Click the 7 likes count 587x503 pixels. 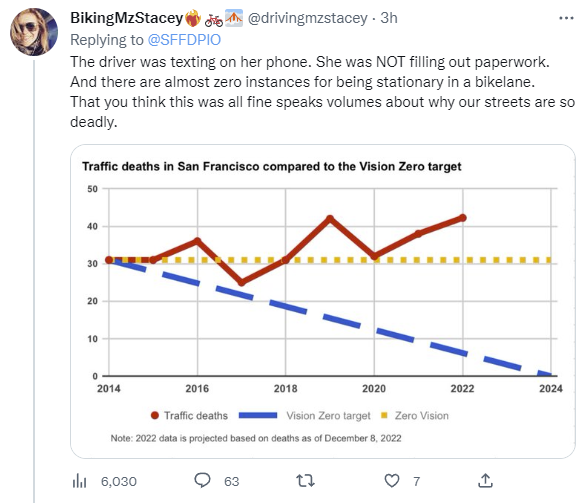(416, 481)
